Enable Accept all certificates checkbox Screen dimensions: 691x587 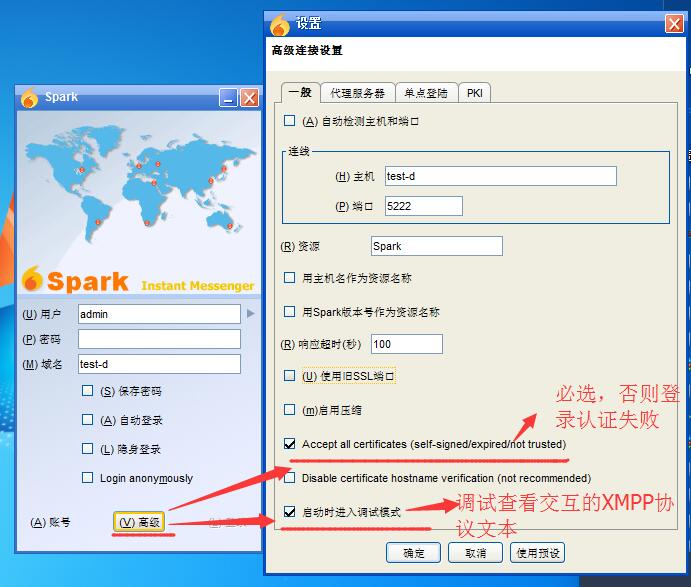tap(290, 443)
